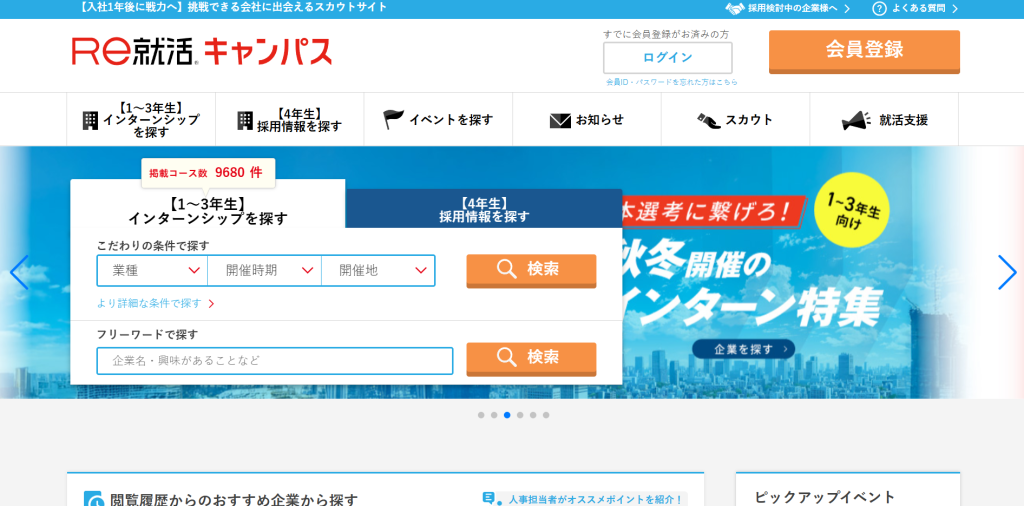The width and height of the screenshot is (1024, 506).
Task: Select the fifth carousel dot
Action: [x=533, y=415]
